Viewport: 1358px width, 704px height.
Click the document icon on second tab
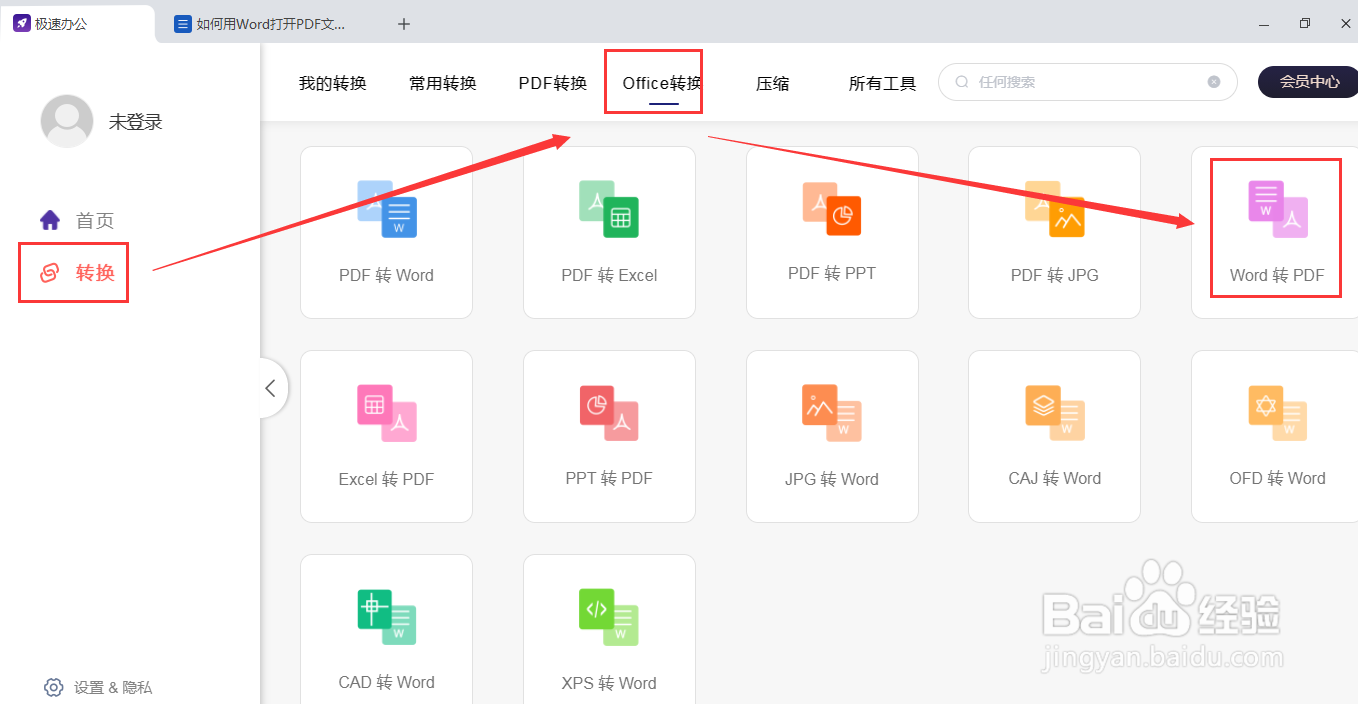point(182,24)
